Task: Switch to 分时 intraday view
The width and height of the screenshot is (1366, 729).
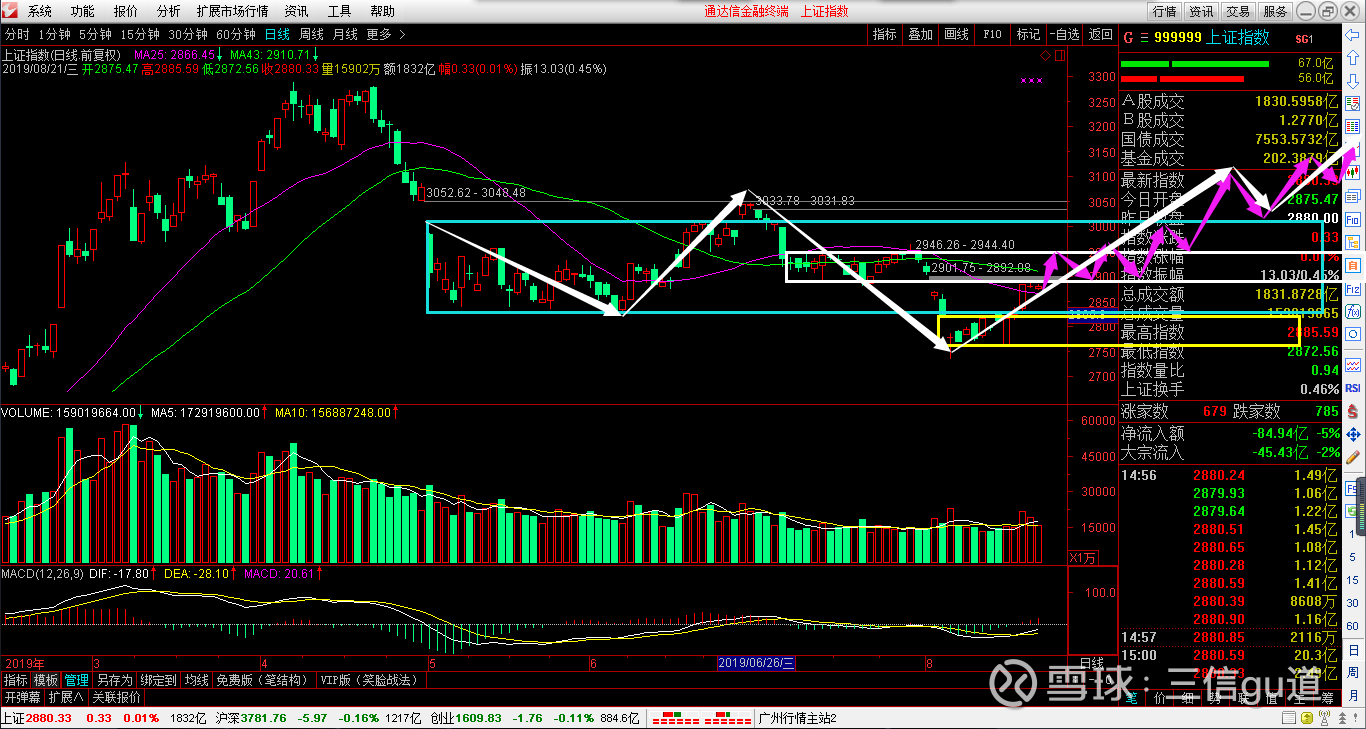Action: point(16,34)
